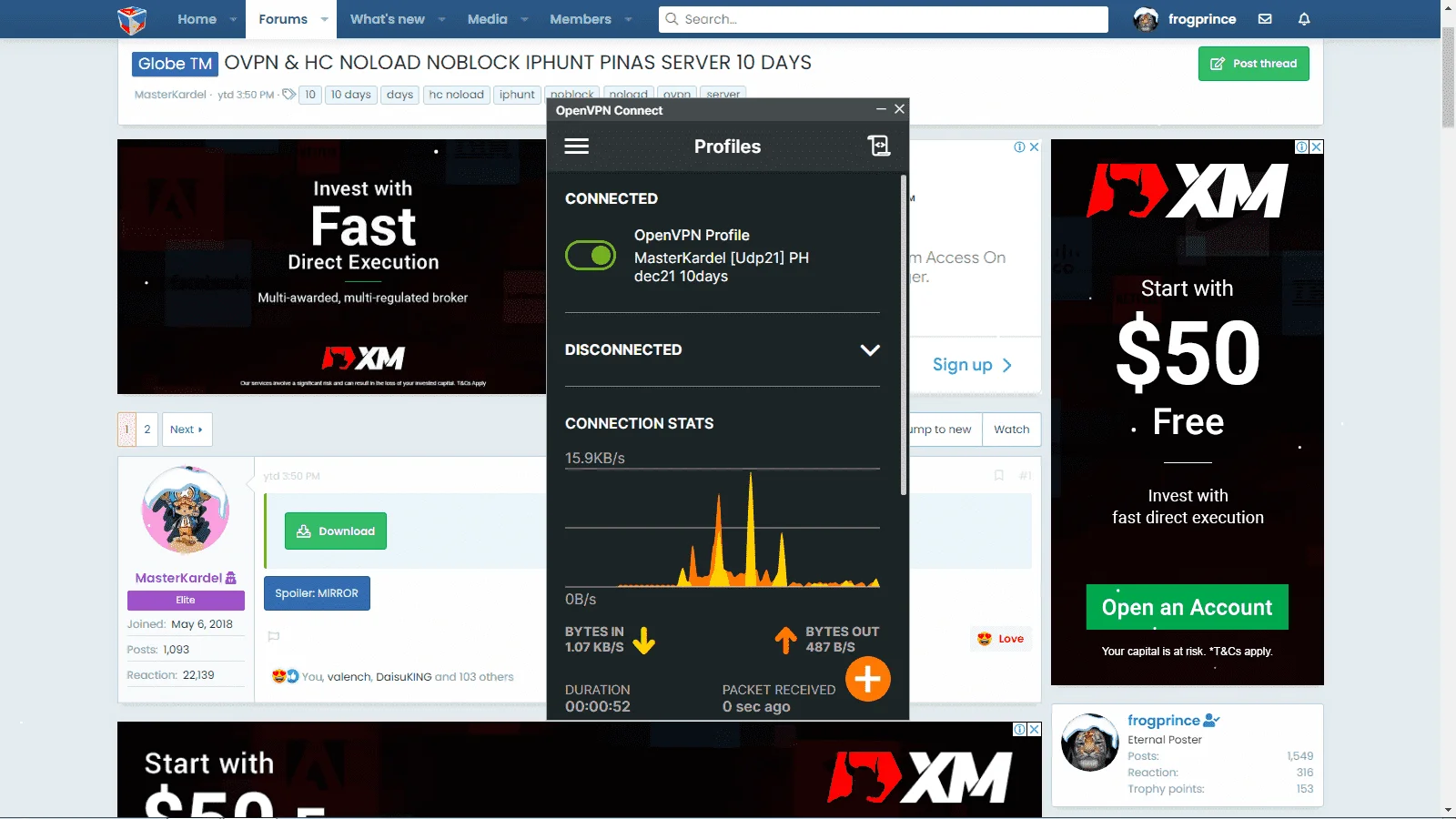
Task: Open the What's new menu
Action: coord(388,19)
